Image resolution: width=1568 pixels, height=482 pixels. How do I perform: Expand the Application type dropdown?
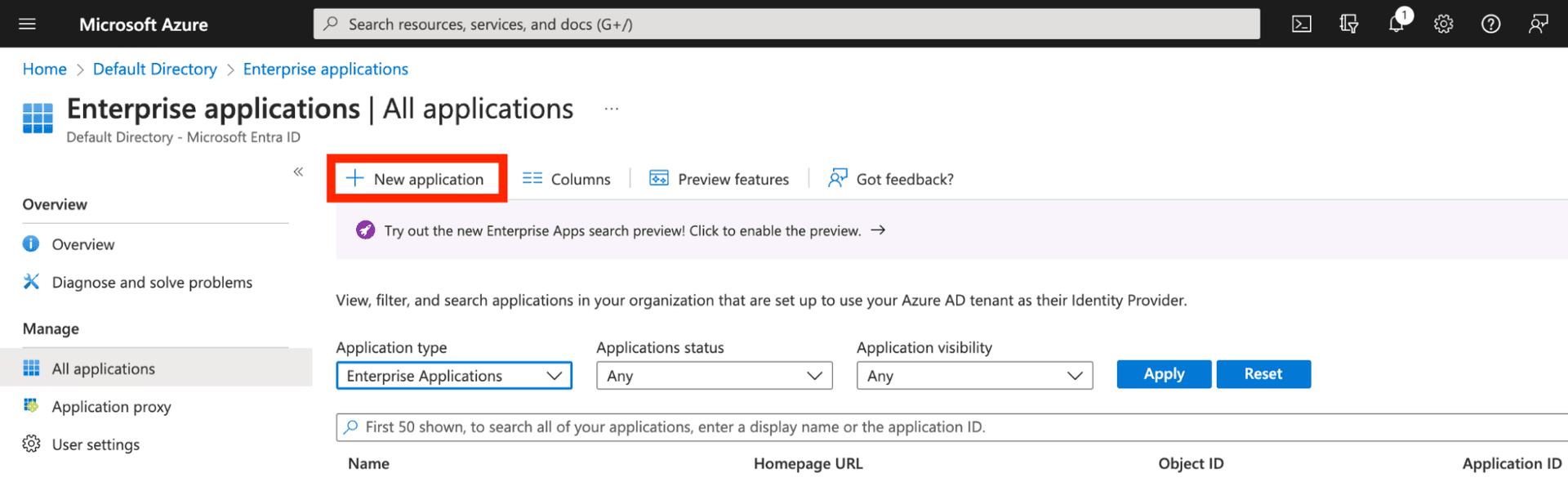pyautogui.click(x=454, y=376)
